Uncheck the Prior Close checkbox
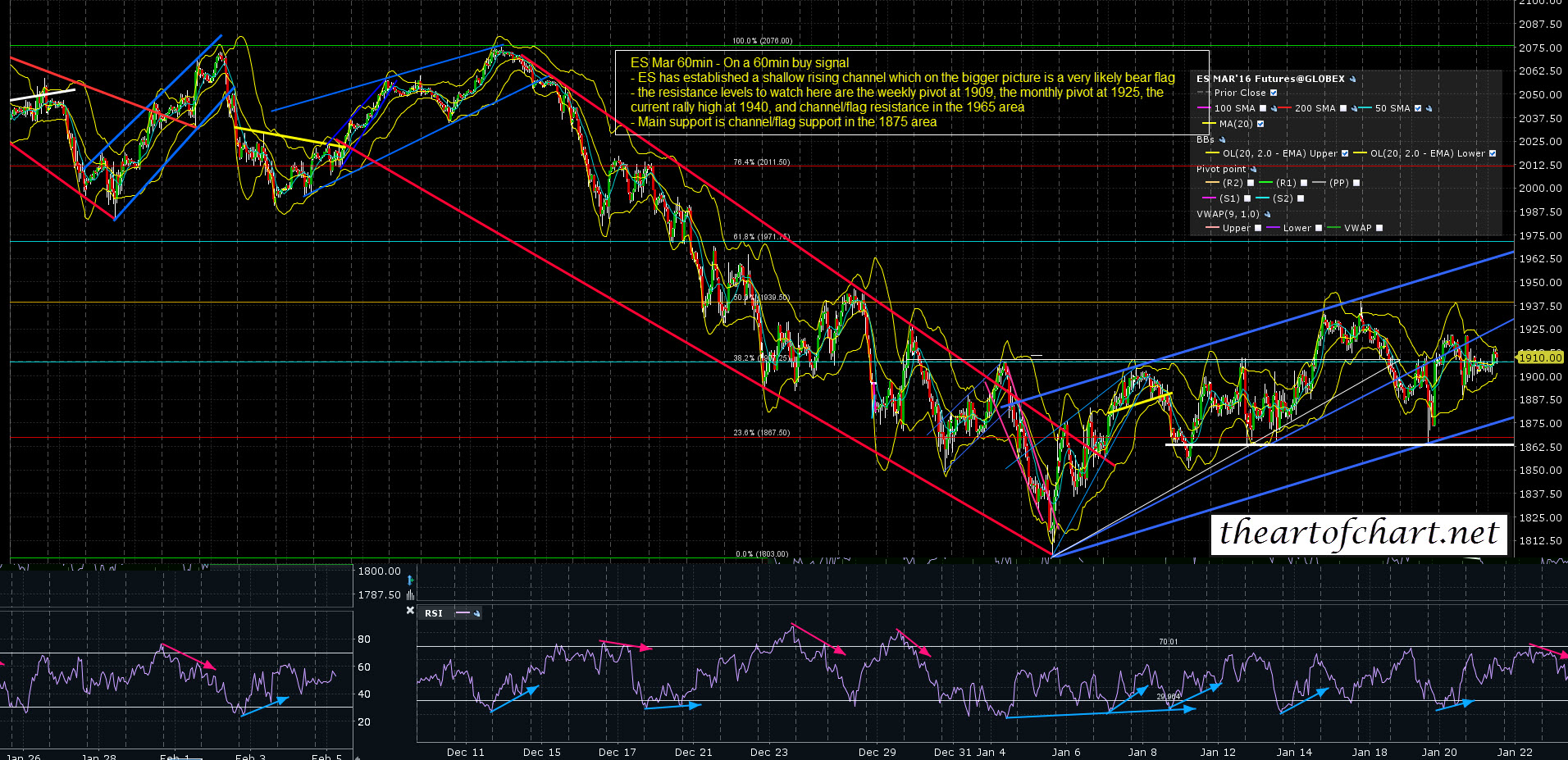The width and height of the screenshot is (1568, 760). tap(1274, 93)
